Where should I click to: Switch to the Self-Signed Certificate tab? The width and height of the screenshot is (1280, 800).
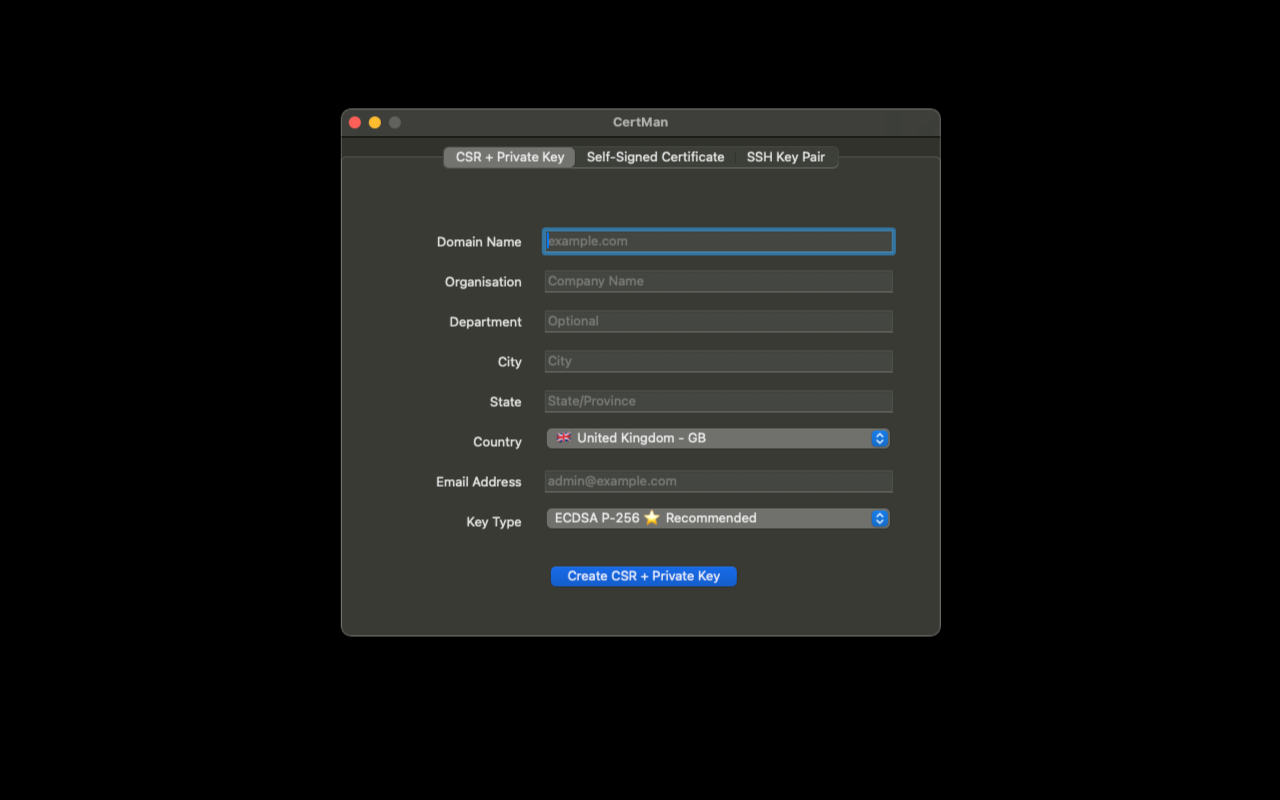click(655, 157)
